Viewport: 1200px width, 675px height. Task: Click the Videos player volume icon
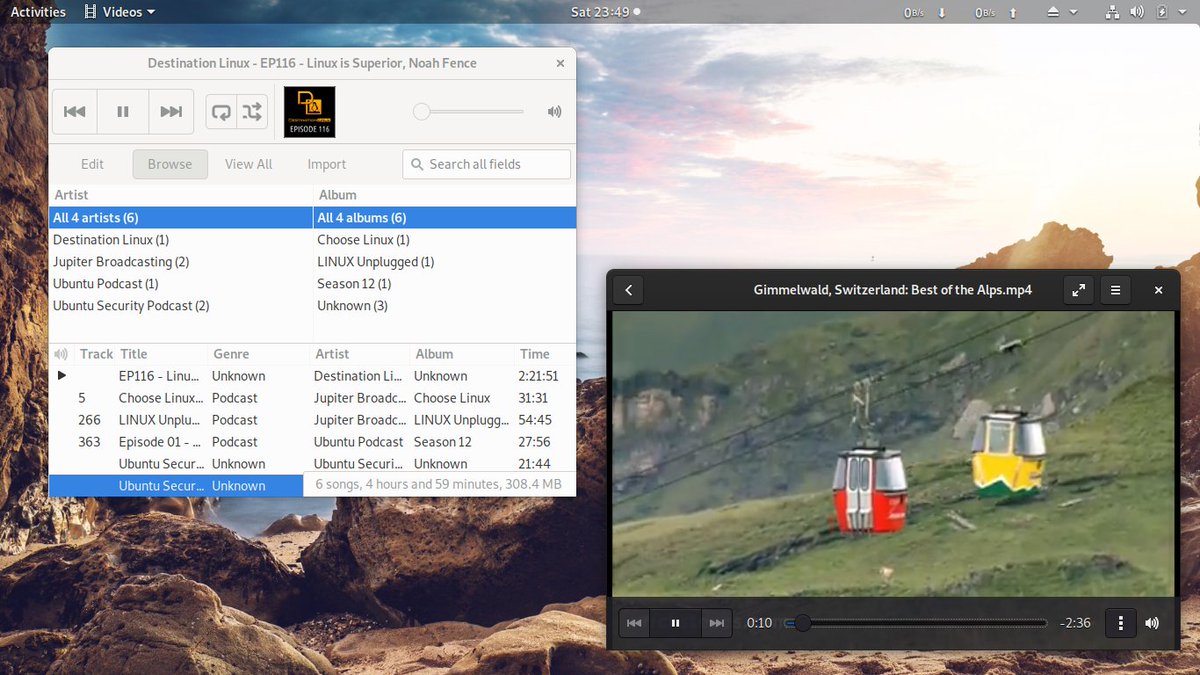click(1152, 623)
